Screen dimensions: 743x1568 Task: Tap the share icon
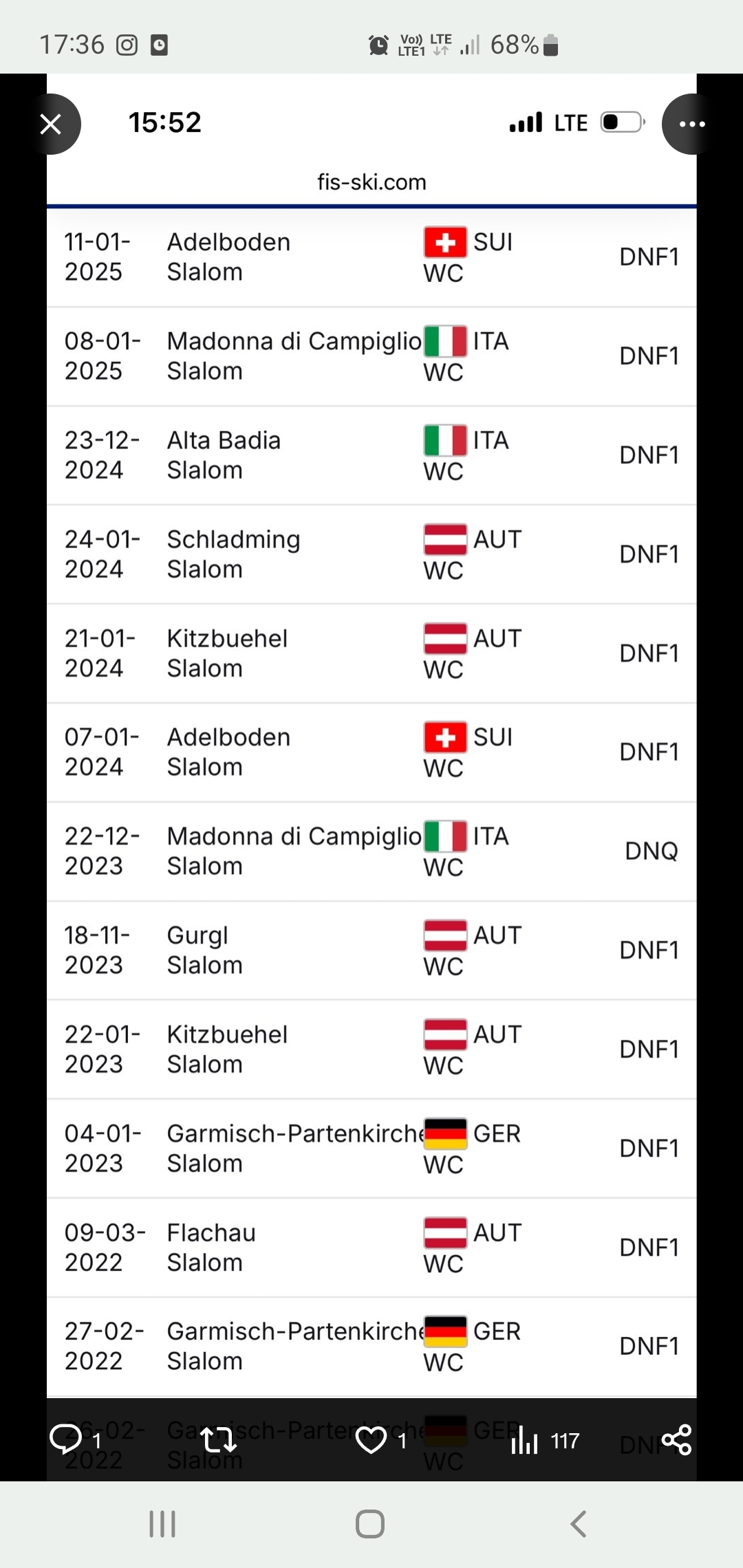(676, 1439)
